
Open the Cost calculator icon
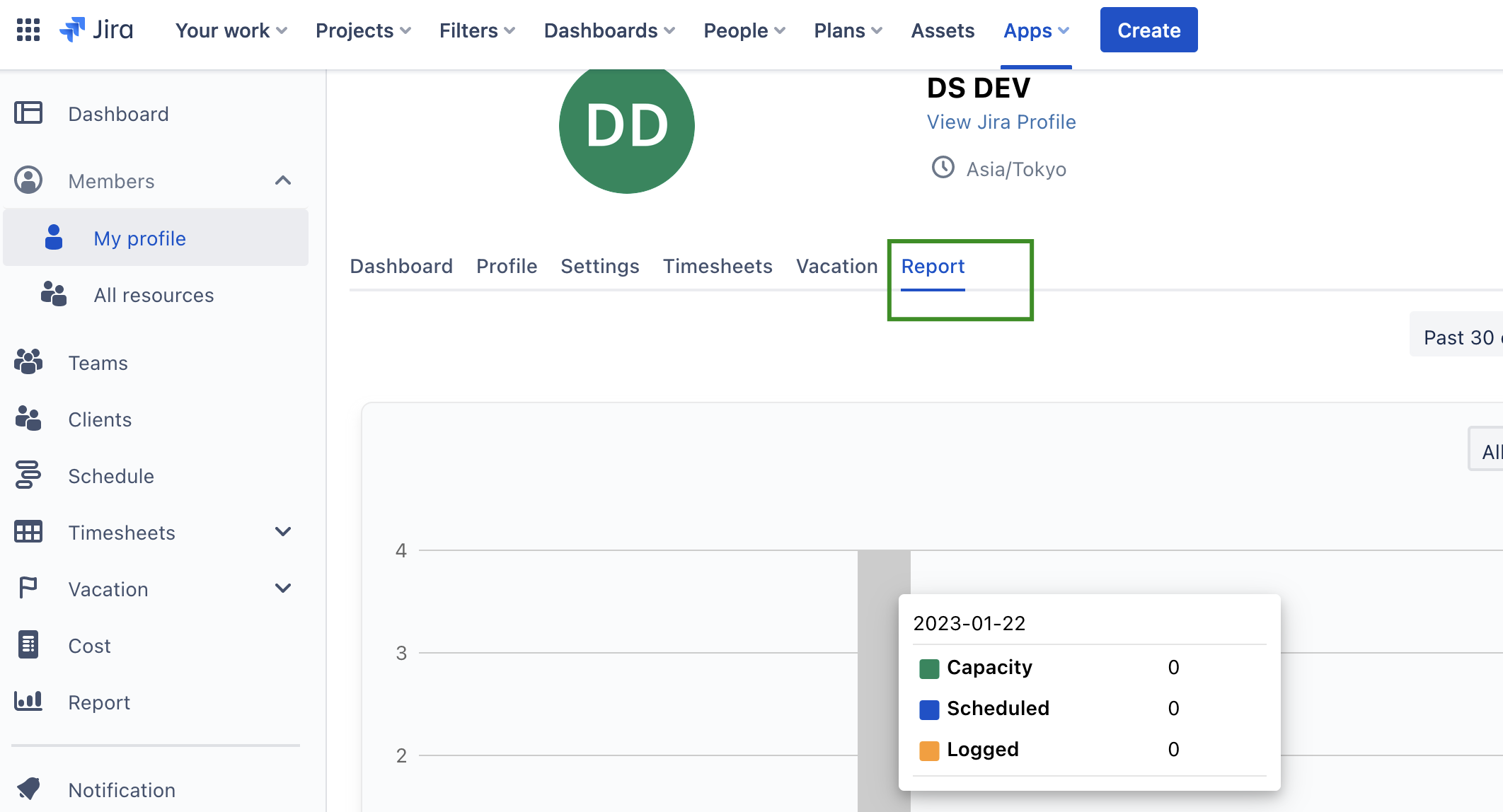pyautogui.click(x=28, y=645)
